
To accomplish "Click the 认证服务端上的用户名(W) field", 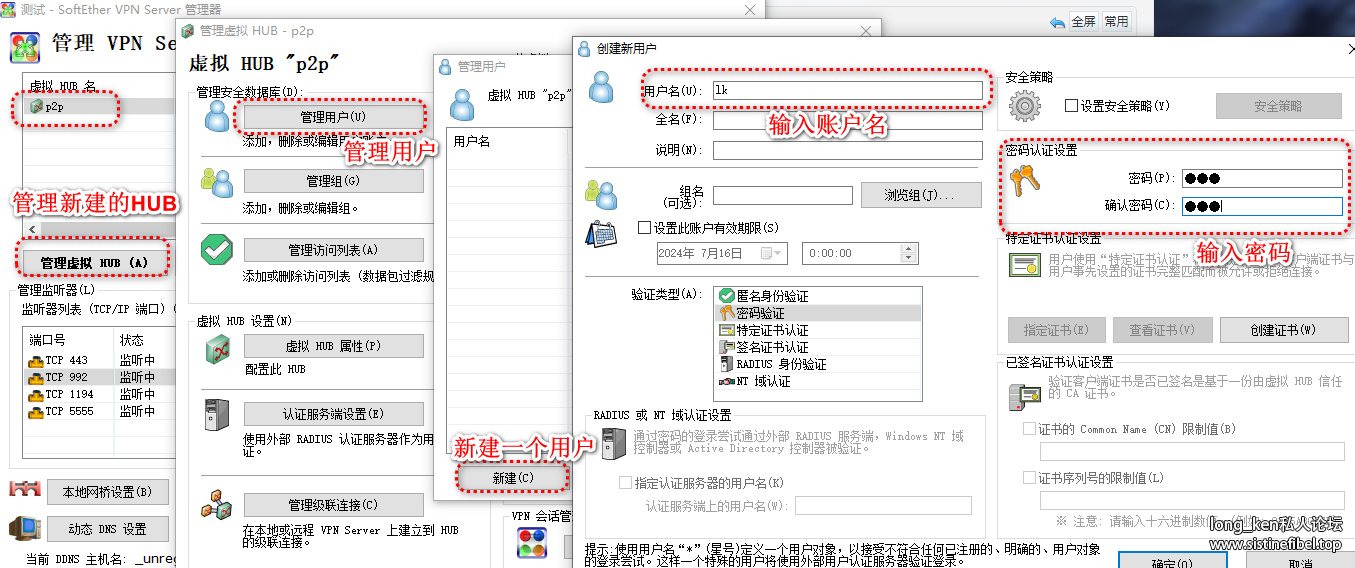I will point(885,506).
